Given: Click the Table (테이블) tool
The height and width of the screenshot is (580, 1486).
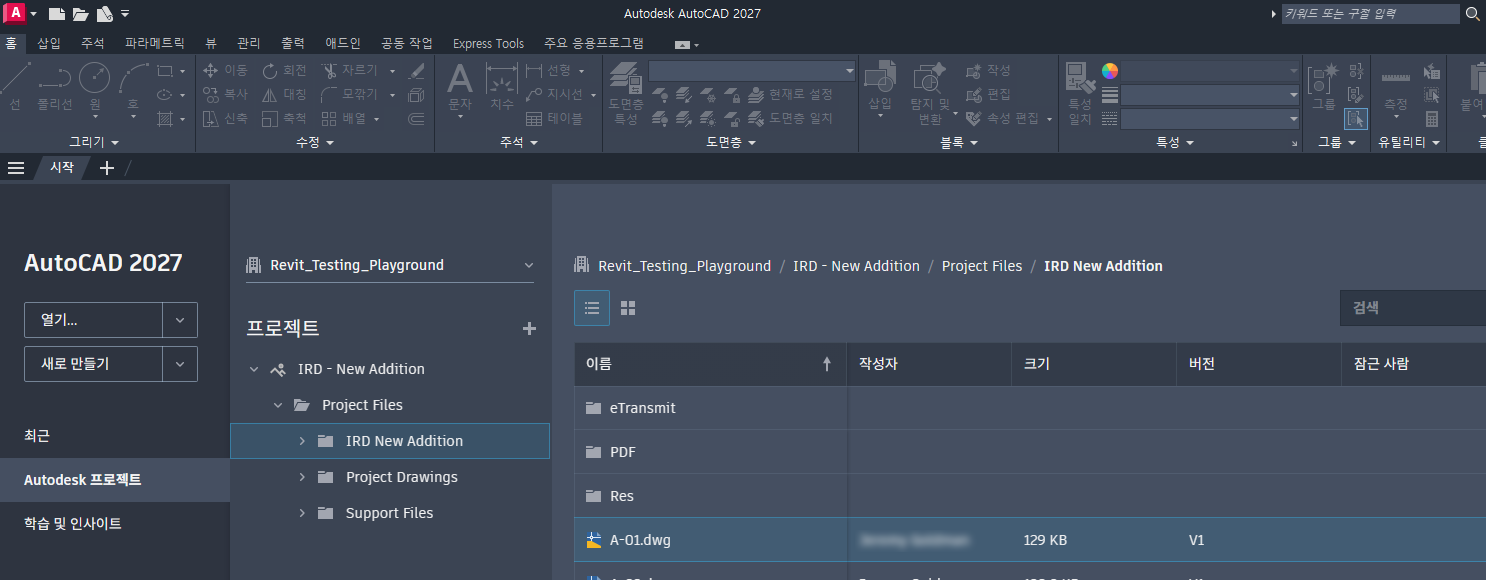Looking at the screenshot, I should tap(553, 118).
